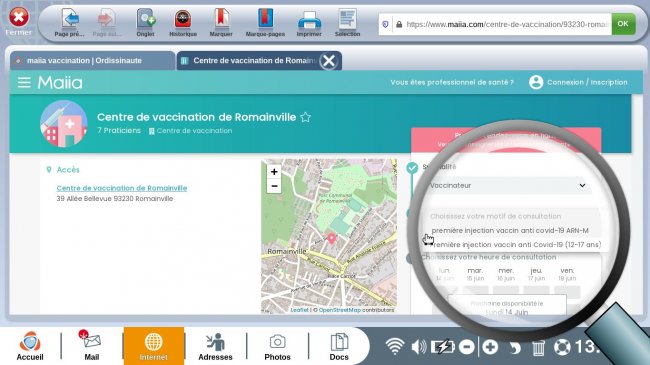Expand the Vaccinateur specialty dropdown
This screenshot has height=365, width=650.
[508, 185]
